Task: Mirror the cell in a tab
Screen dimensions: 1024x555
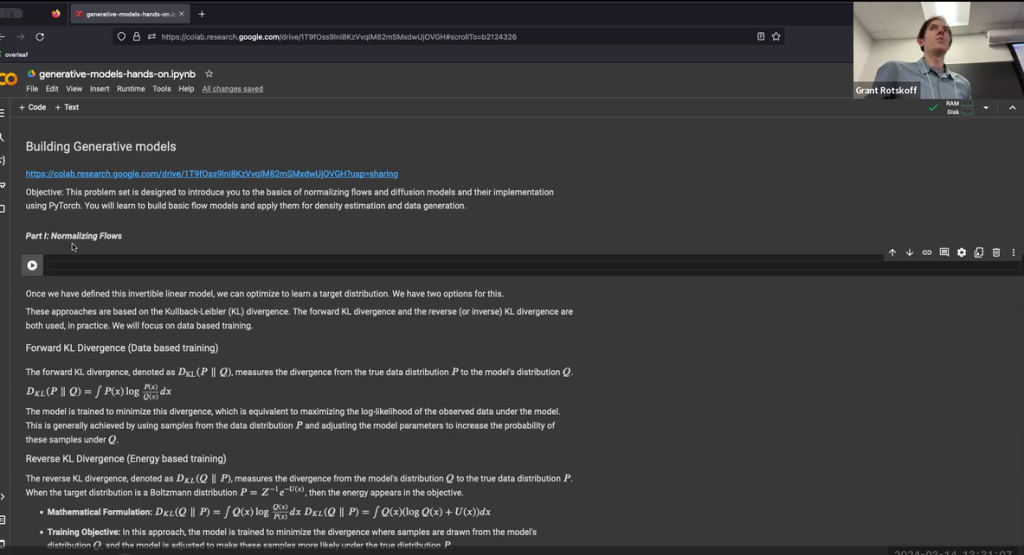Action: 978,252
